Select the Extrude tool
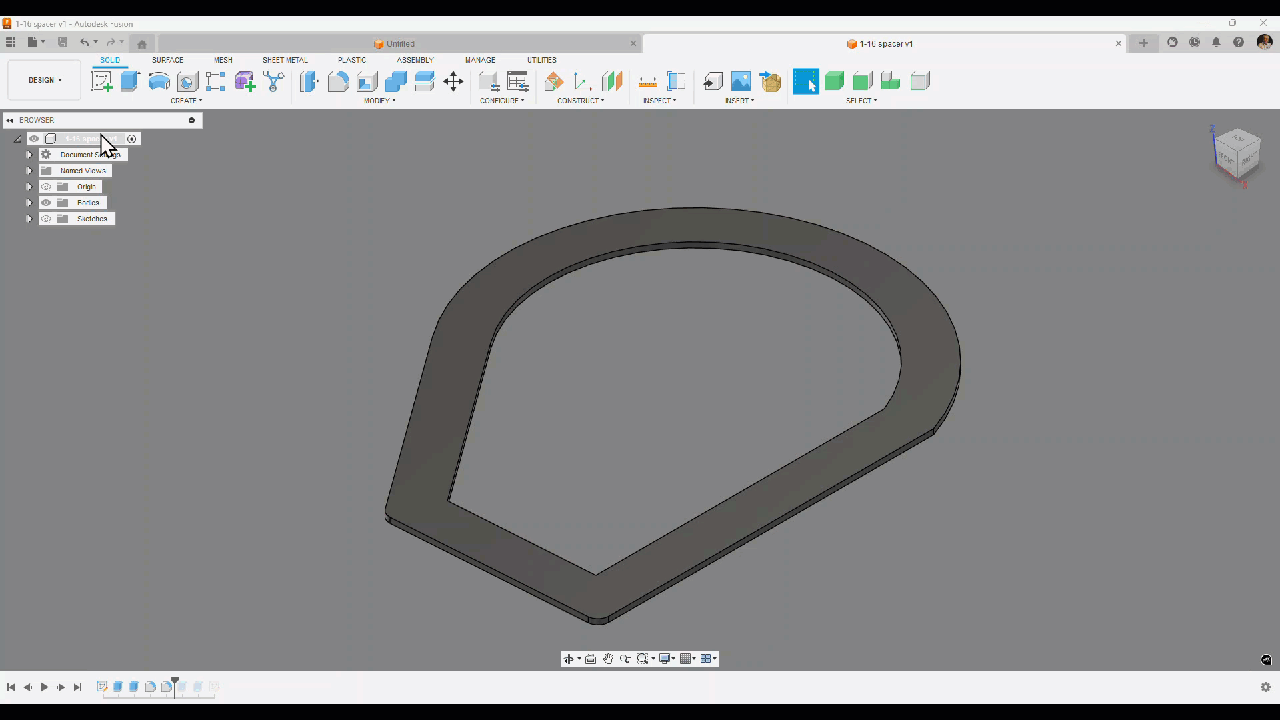1280x720 pixels. pyautogui.click(x=130, y=82)
